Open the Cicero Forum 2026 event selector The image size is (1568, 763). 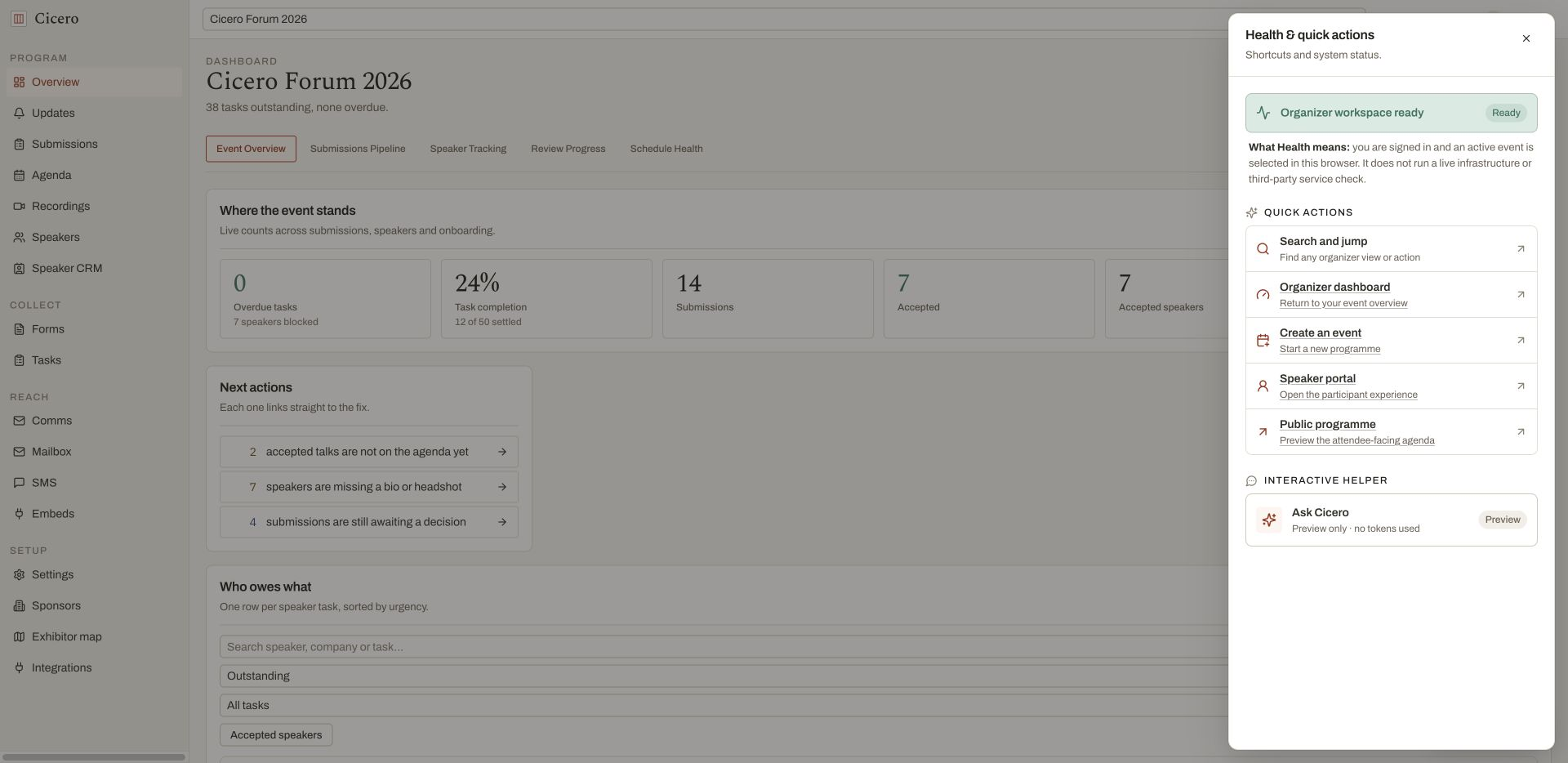[x=783, y=19]
